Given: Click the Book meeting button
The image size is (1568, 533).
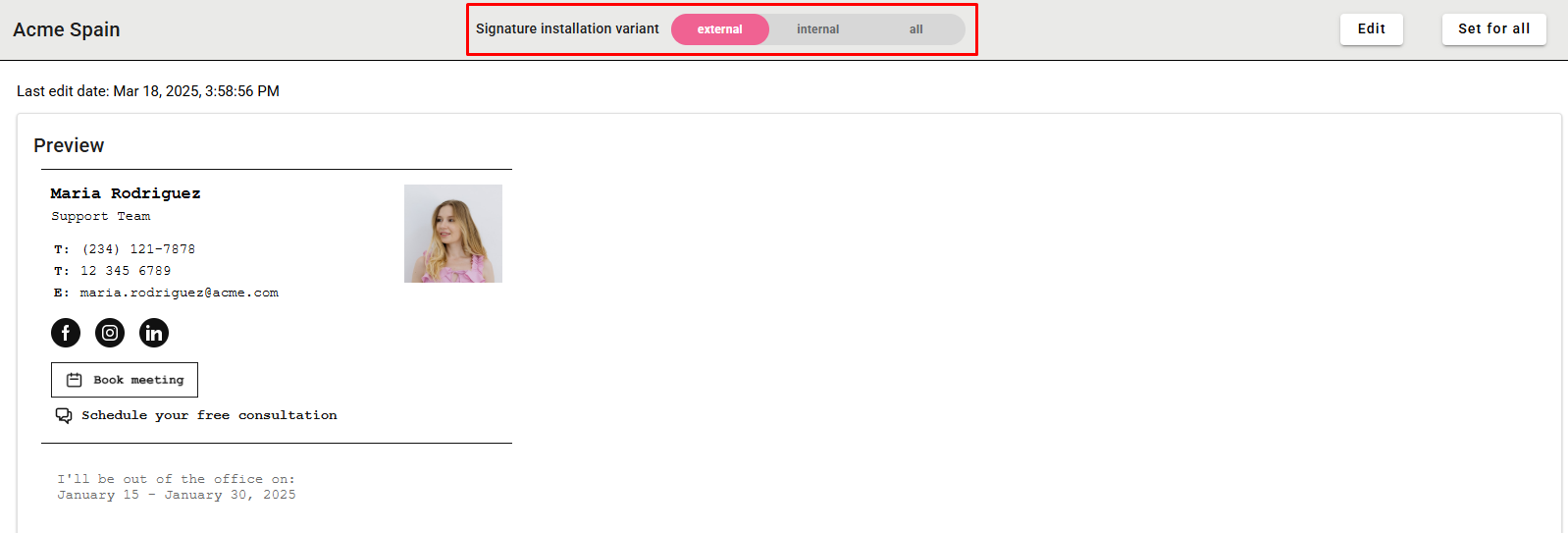Looking at the screenshot, I should point(125,380).
